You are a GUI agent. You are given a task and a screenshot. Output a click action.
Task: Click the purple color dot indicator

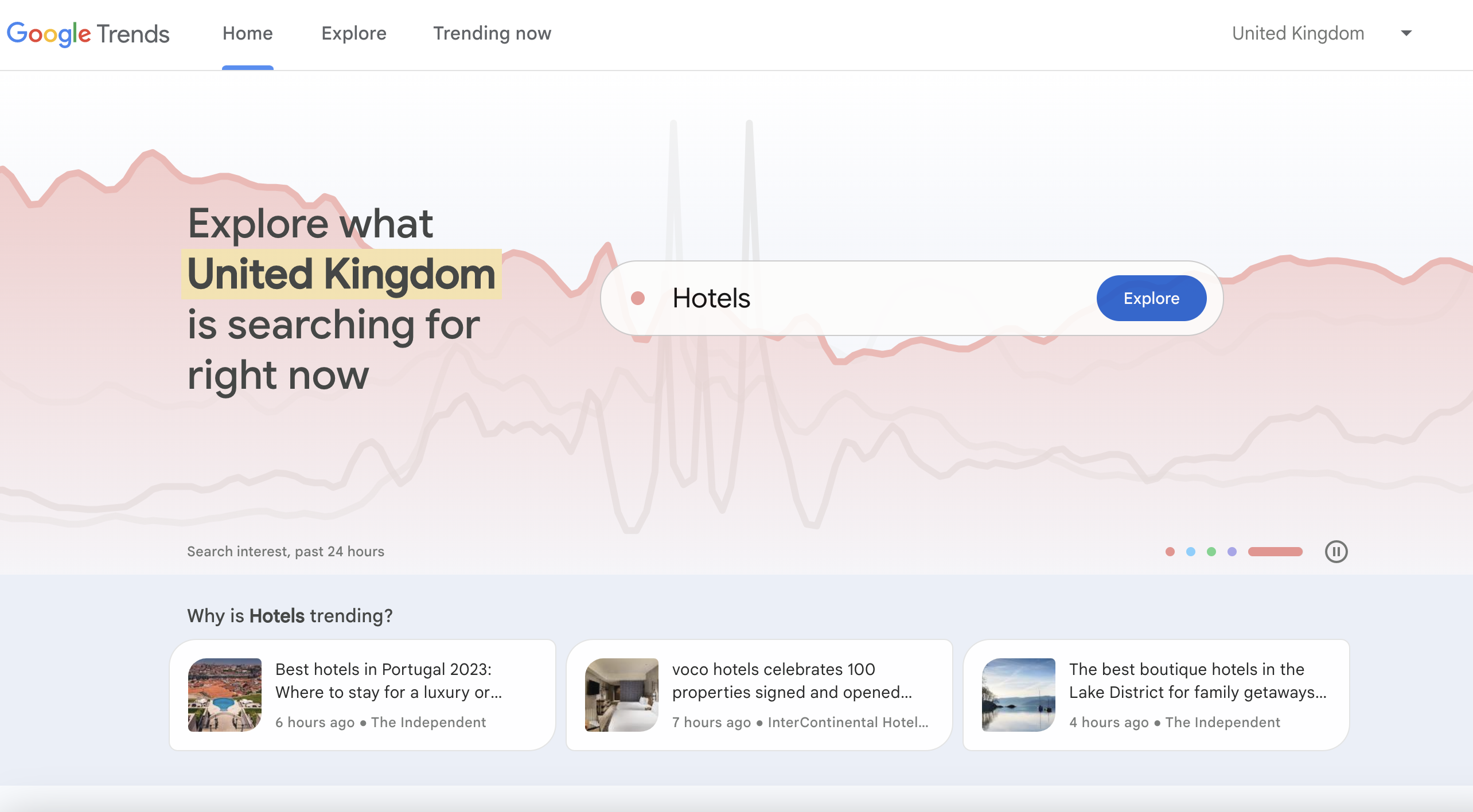pyautogui.click(x=1233, y=550)
